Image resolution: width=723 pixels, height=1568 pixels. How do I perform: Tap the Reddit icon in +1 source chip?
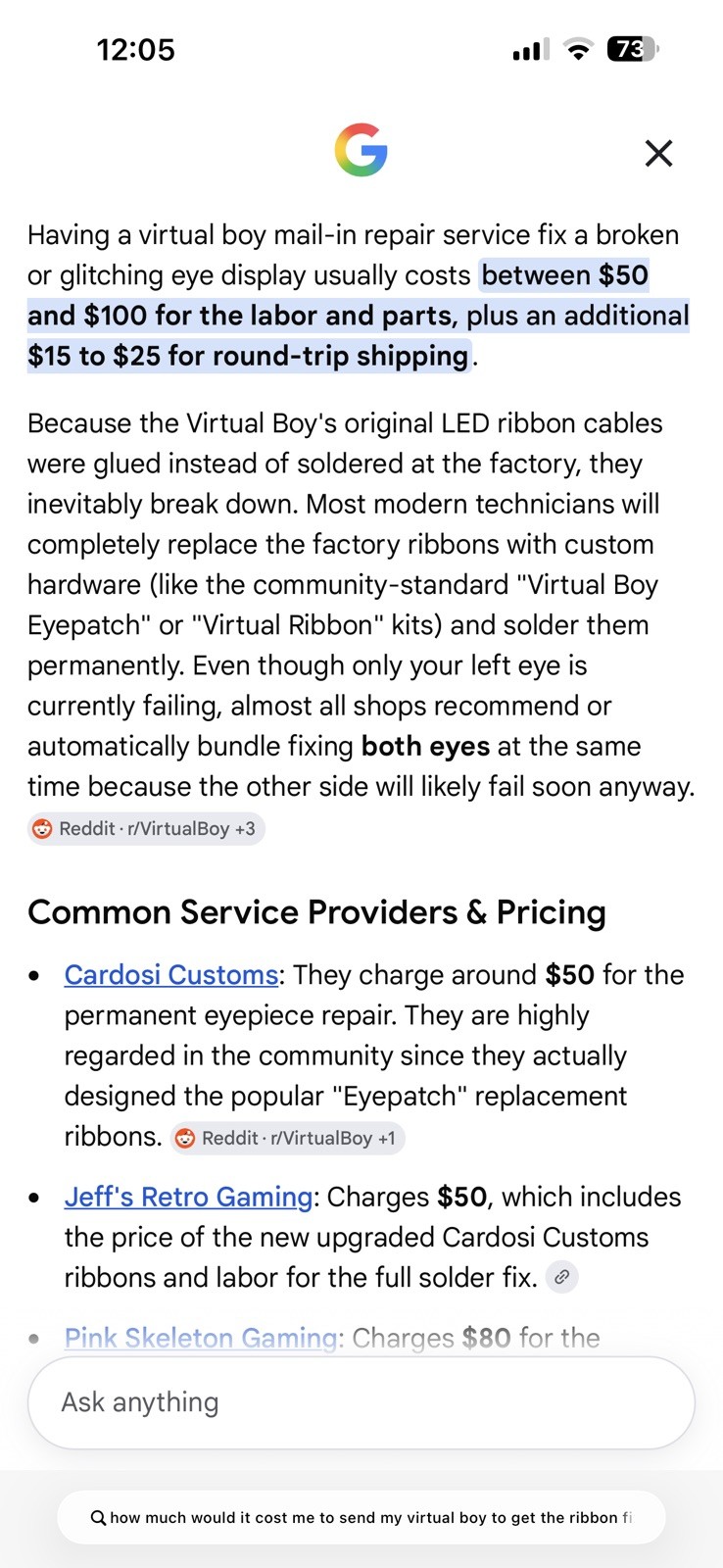coord(185,1138)
